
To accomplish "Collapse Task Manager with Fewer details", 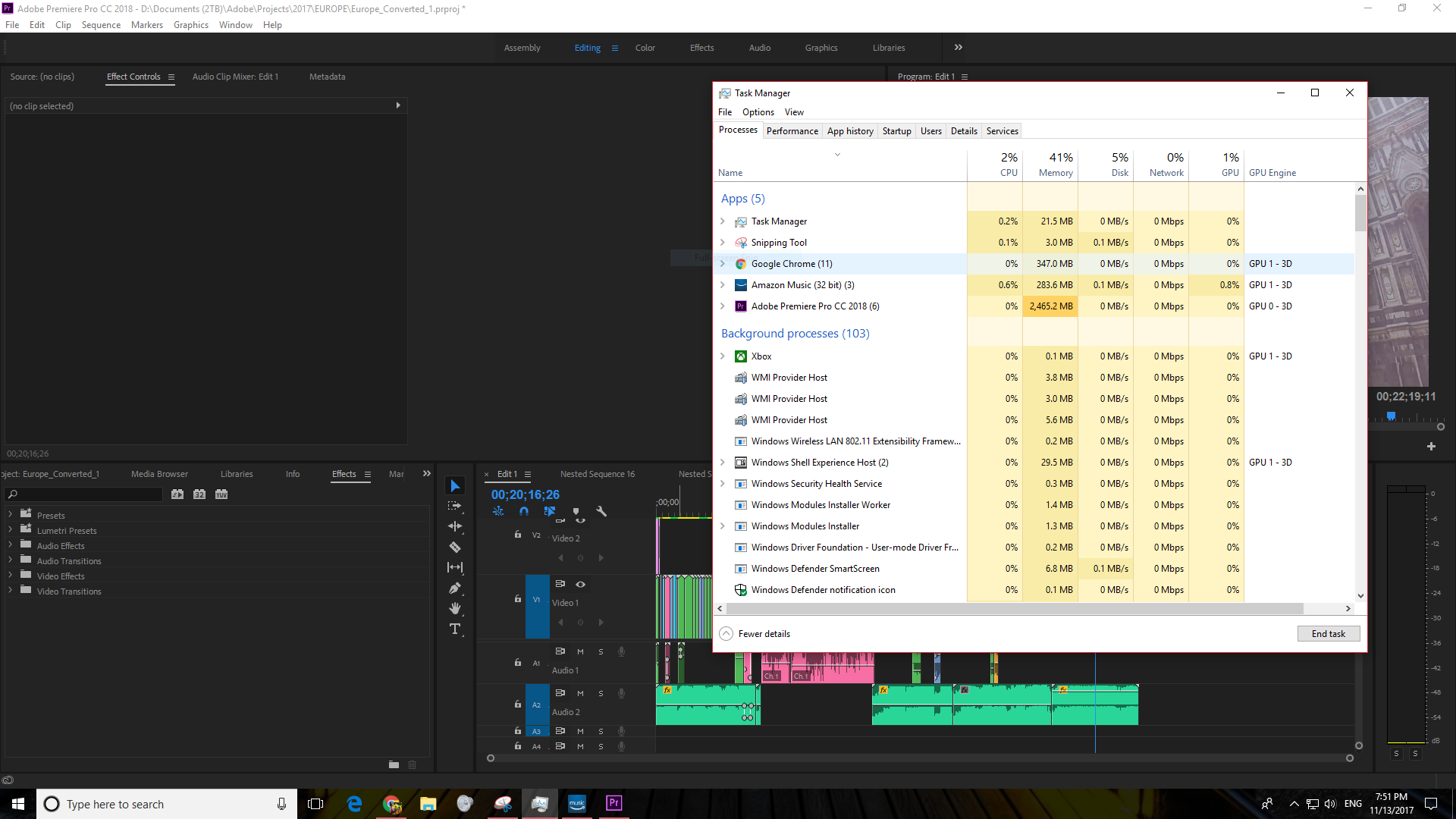I will click(x=755, y=634).
